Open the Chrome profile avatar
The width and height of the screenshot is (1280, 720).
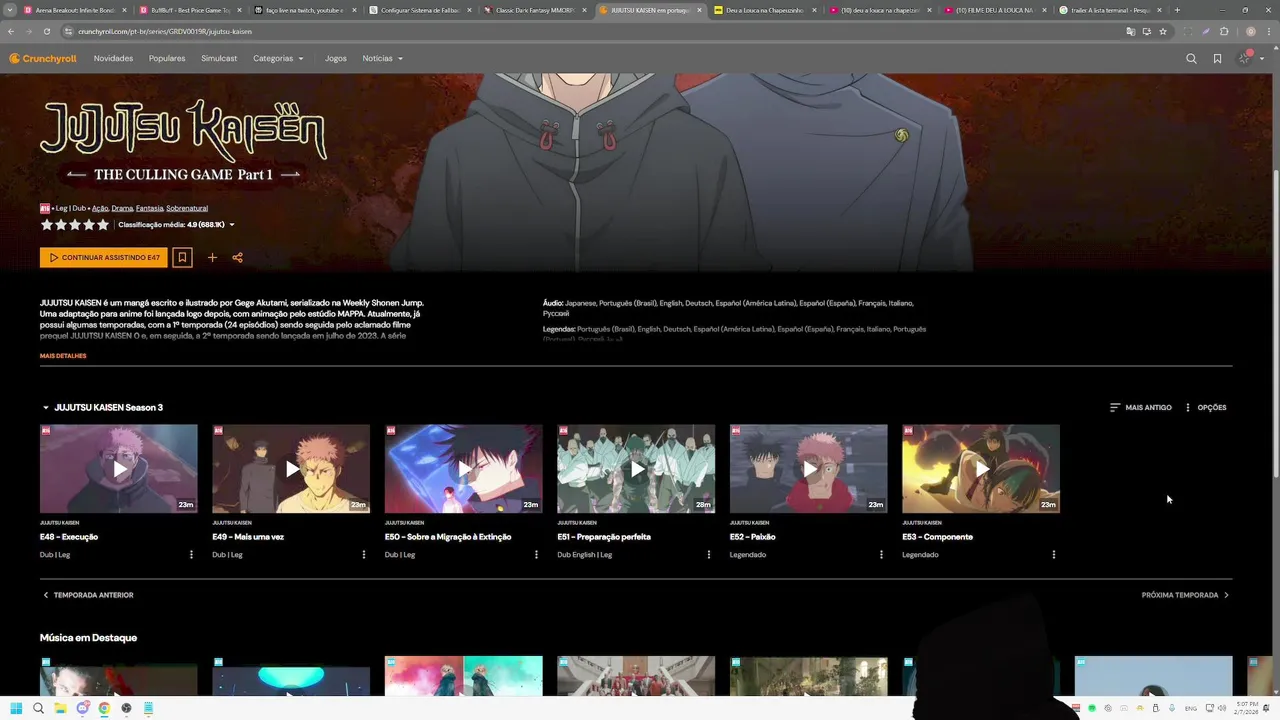pyautogui.click(x=1250, y=31)
